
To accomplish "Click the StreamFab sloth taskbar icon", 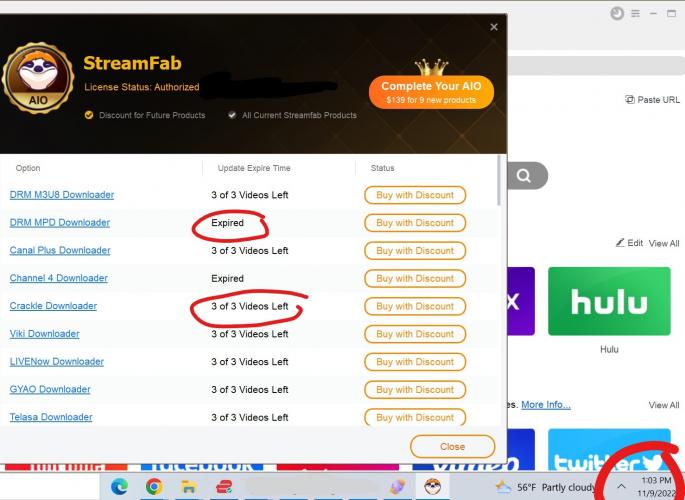I will [x=432, y=486].
